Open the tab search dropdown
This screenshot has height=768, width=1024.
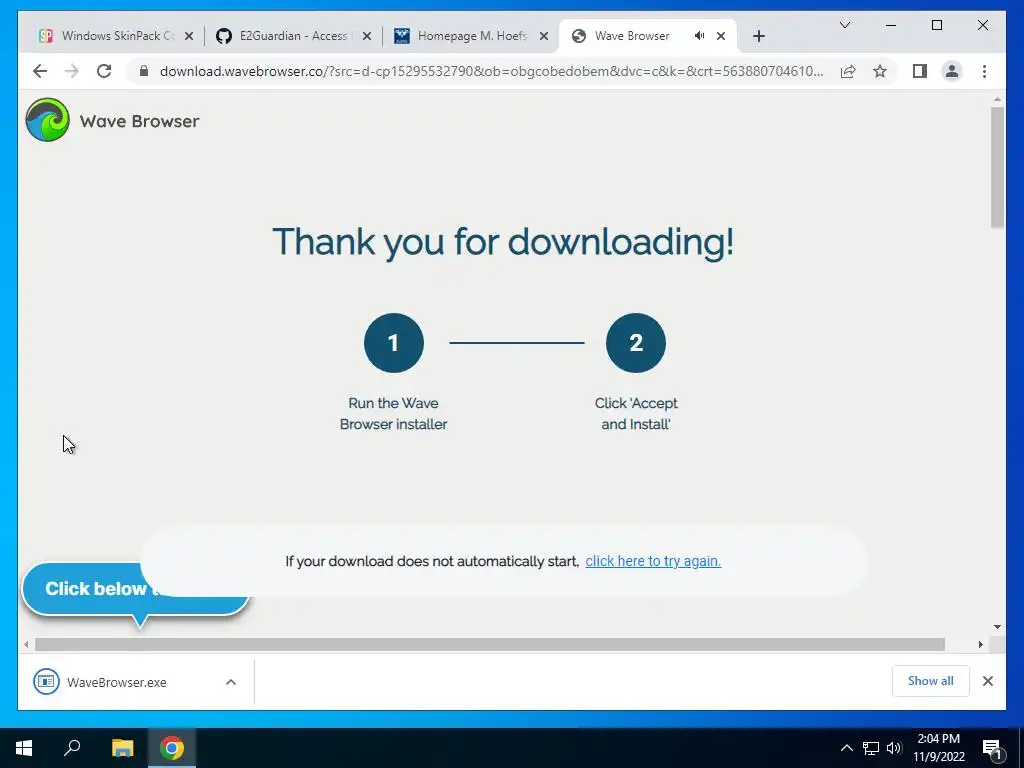[844, 25]
